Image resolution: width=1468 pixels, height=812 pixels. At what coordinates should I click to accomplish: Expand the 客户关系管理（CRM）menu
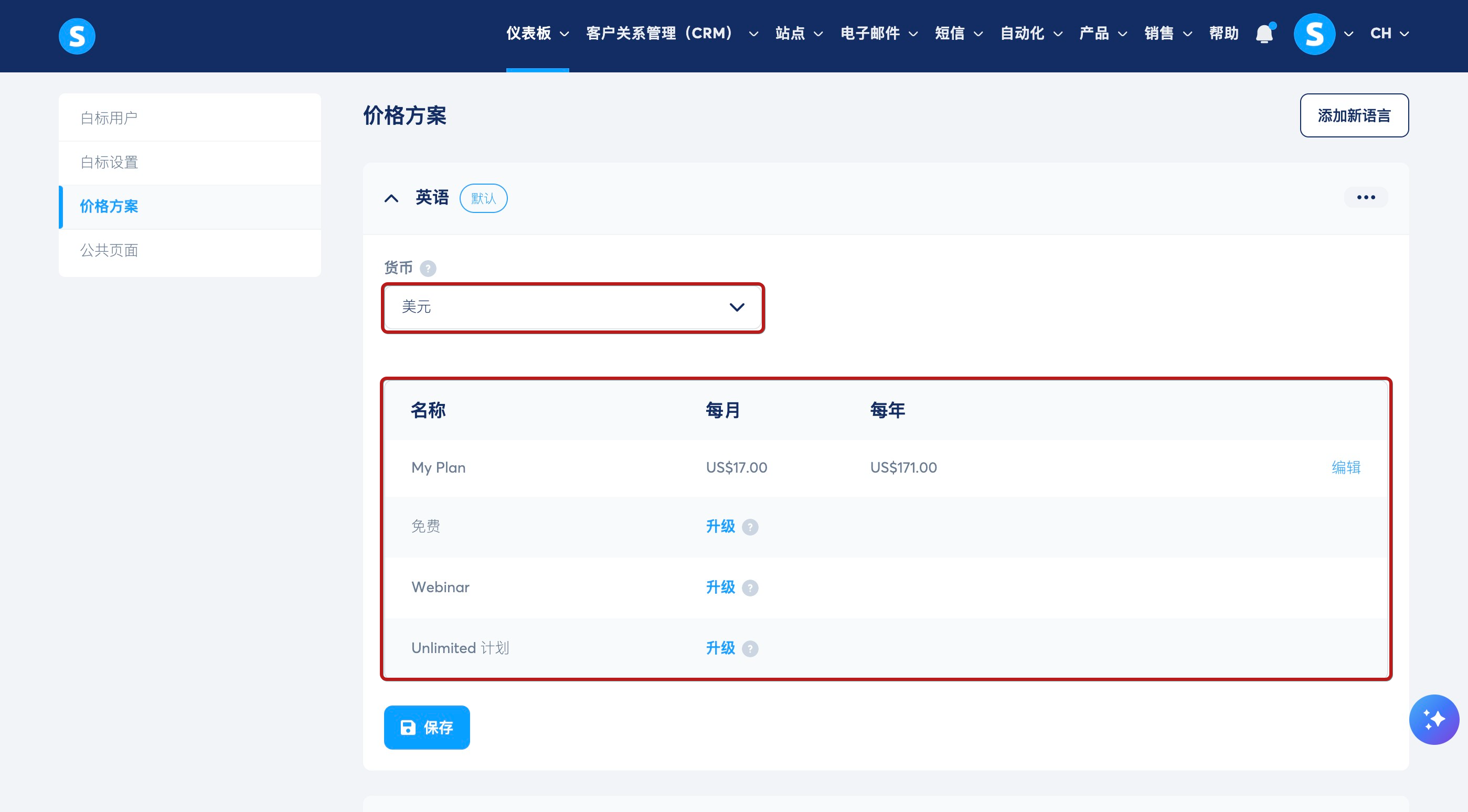672,34
